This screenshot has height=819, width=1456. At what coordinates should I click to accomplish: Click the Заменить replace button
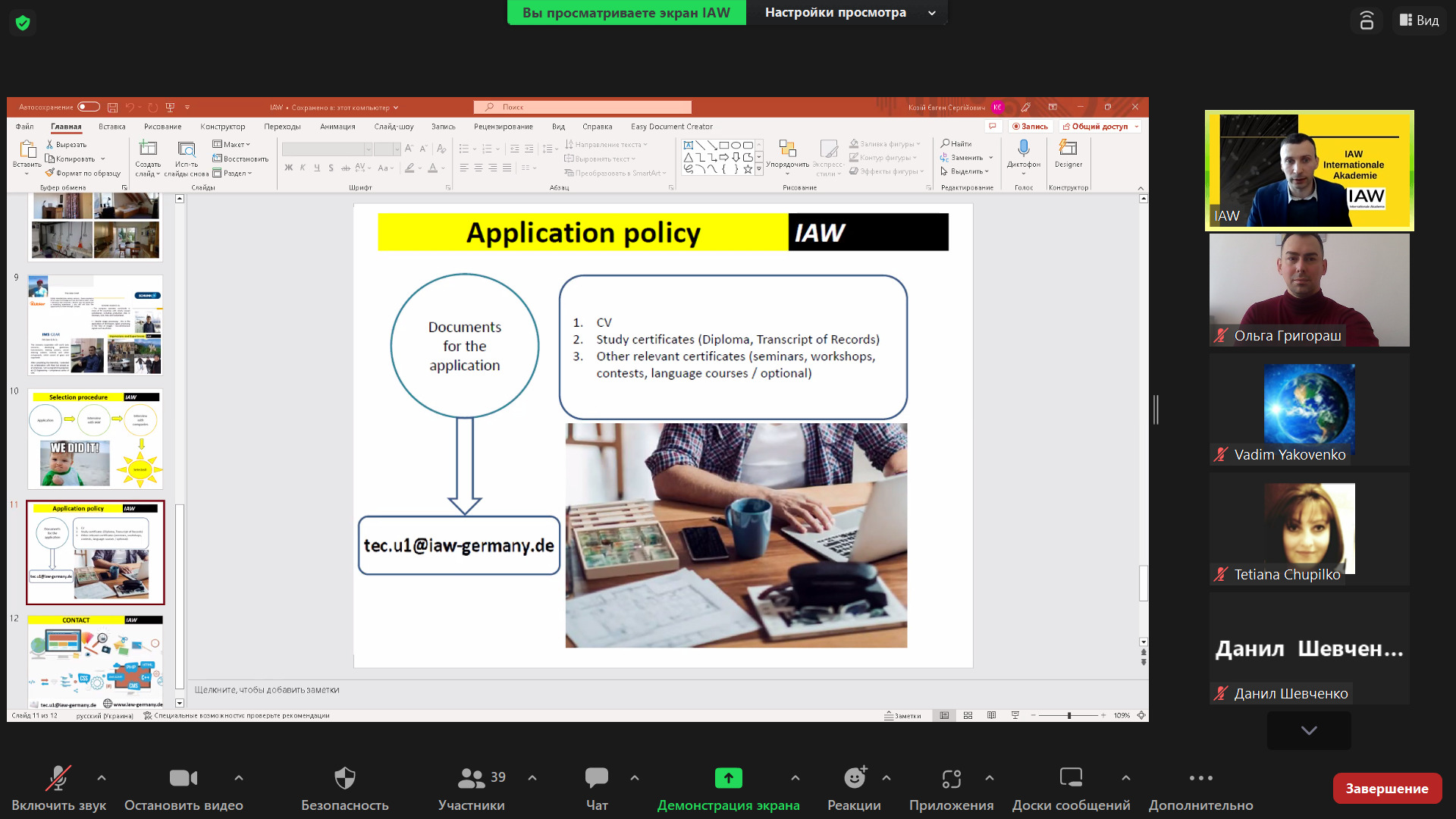click(x=966, y=158)
